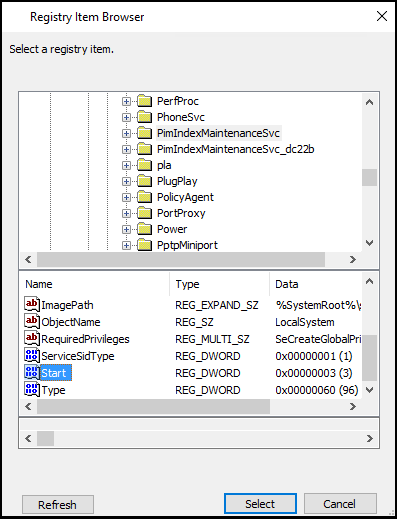
Task: Select the PhoneSvc key label
Action: [181, 117]
